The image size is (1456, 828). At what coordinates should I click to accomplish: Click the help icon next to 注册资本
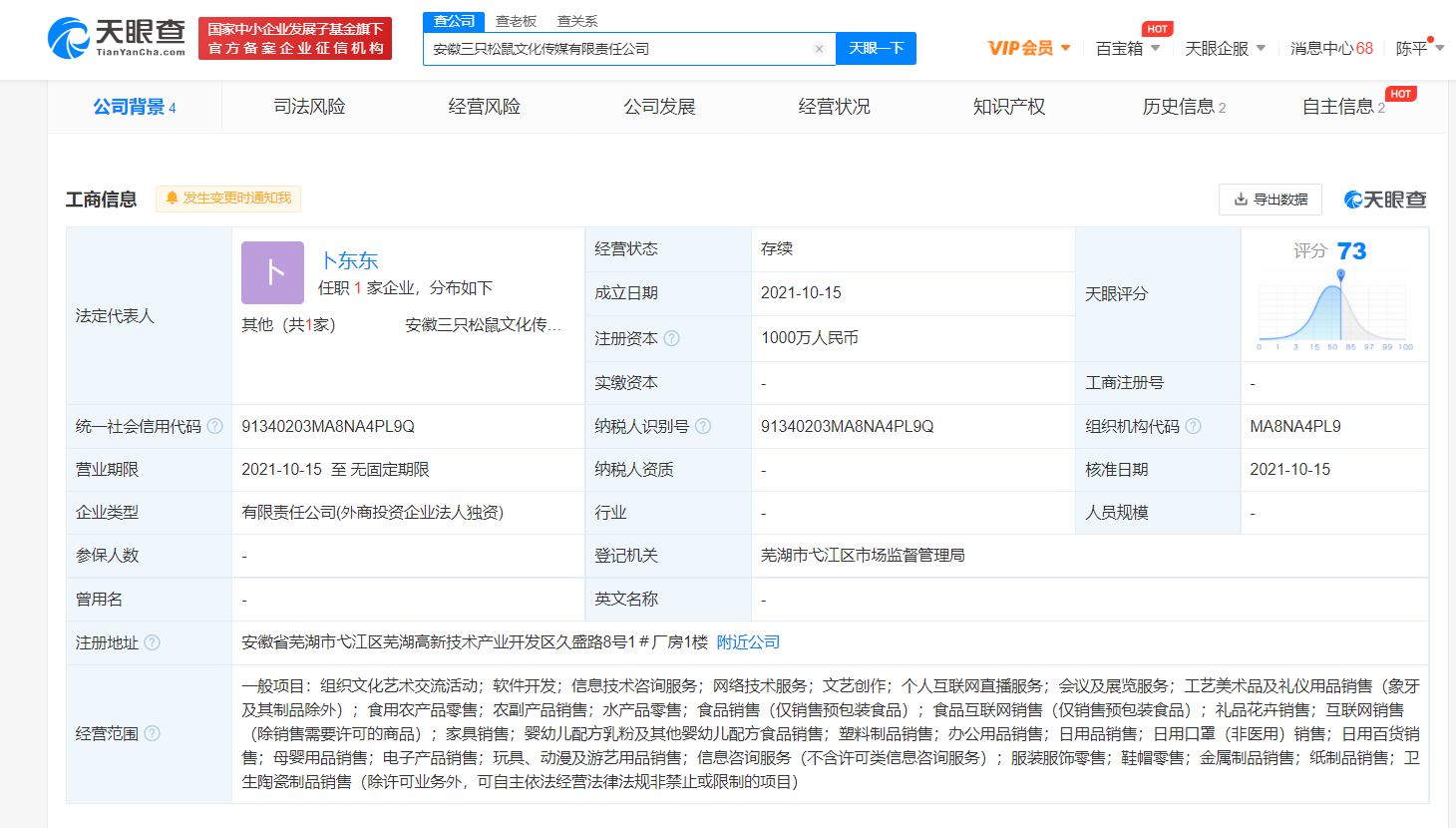[x=672, y=338]
